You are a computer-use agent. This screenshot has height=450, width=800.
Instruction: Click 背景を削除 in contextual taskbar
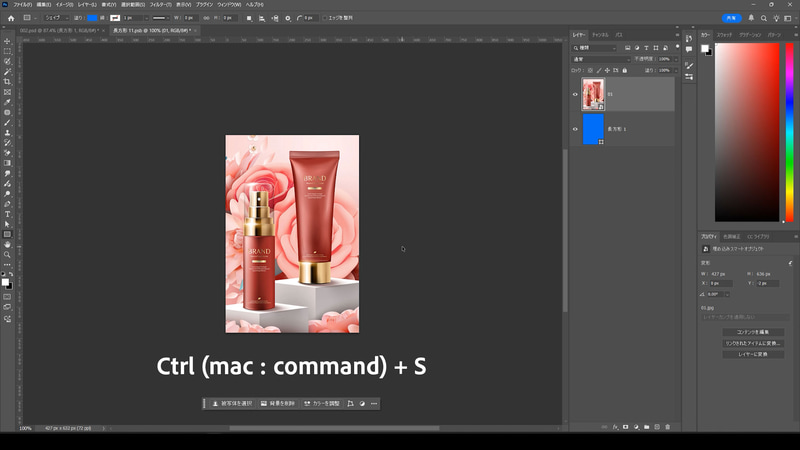click(278, 404)
